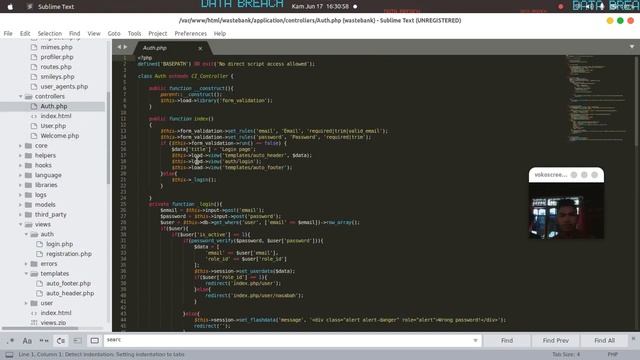Go to next tab with right arrow
The image size is (640, 360).
click(125, 47)
